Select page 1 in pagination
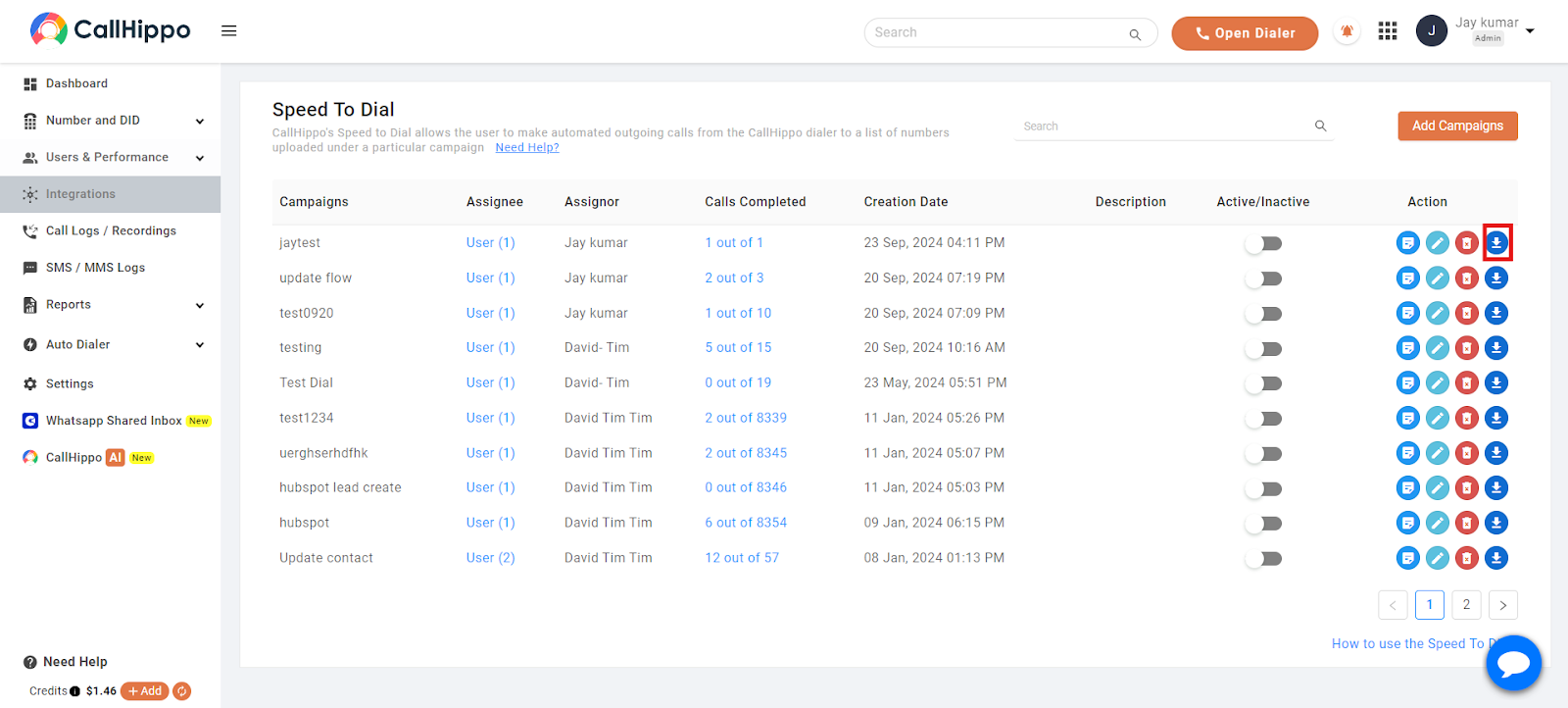1568x708 pixels. (x=1430, y=605)
